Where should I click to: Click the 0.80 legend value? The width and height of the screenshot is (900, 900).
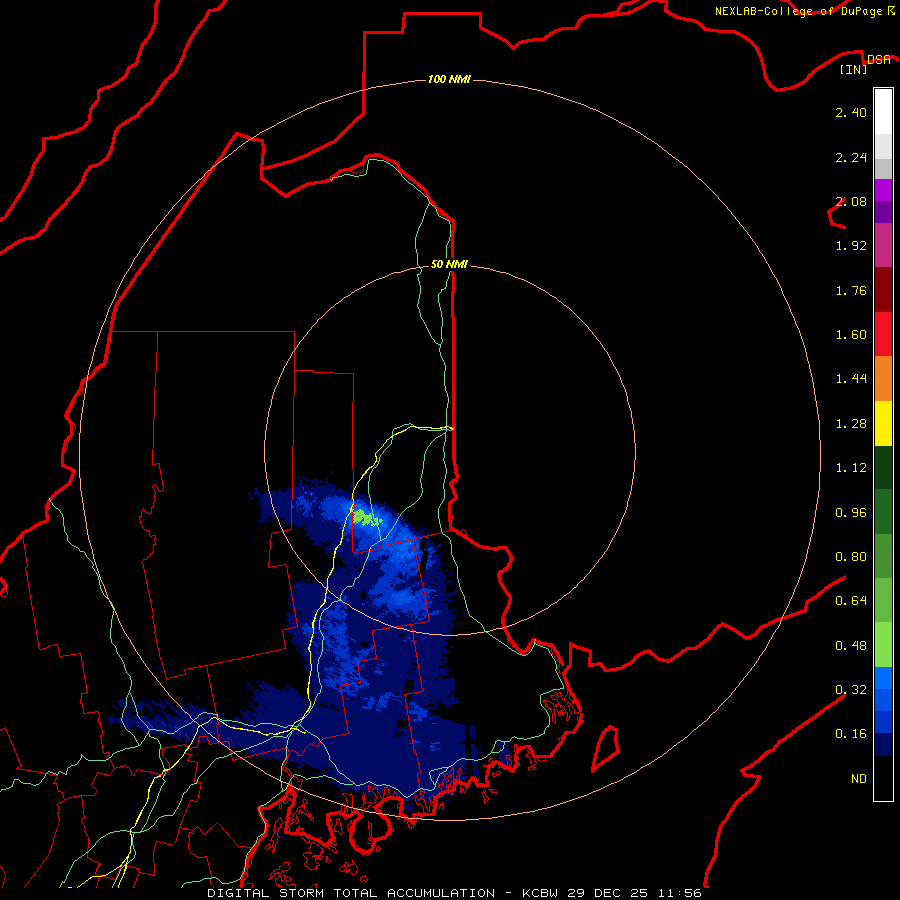tap(851, 557)
